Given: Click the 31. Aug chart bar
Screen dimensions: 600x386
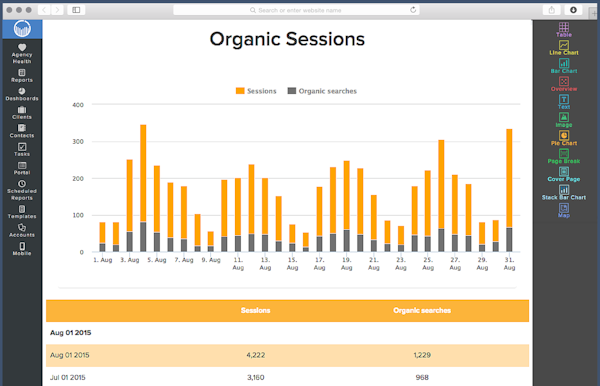Looking at the screenshot, I should coord(509,191).
